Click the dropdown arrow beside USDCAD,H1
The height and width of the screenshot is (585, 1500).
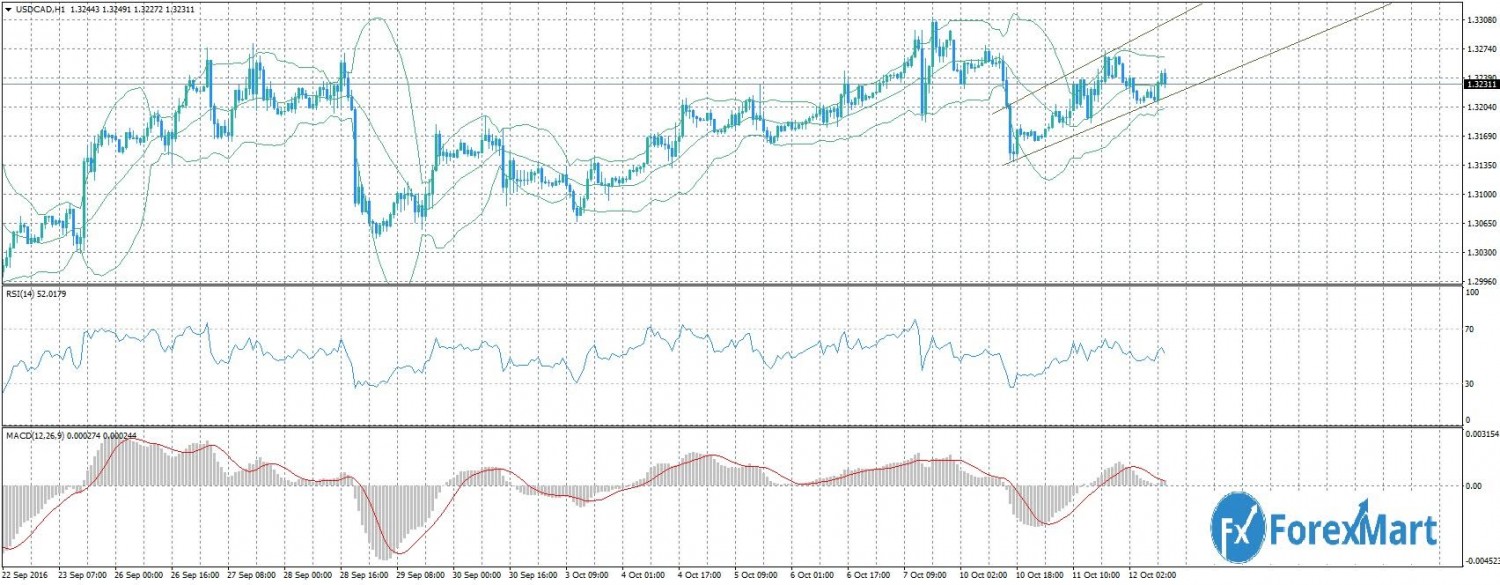(8, 9)
